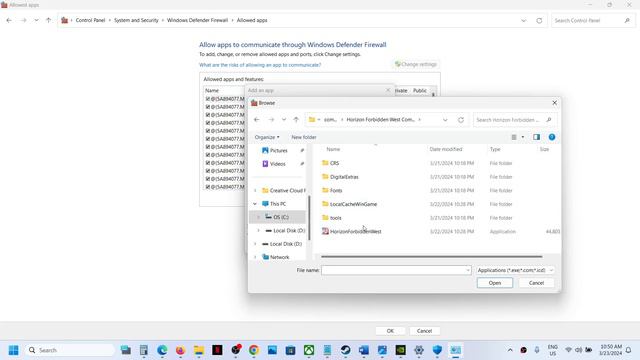Open recent locations dropdown in Browse dialog
Image resolution: width=640 pixels, height=360 pixels.
[x=284, y=120]
